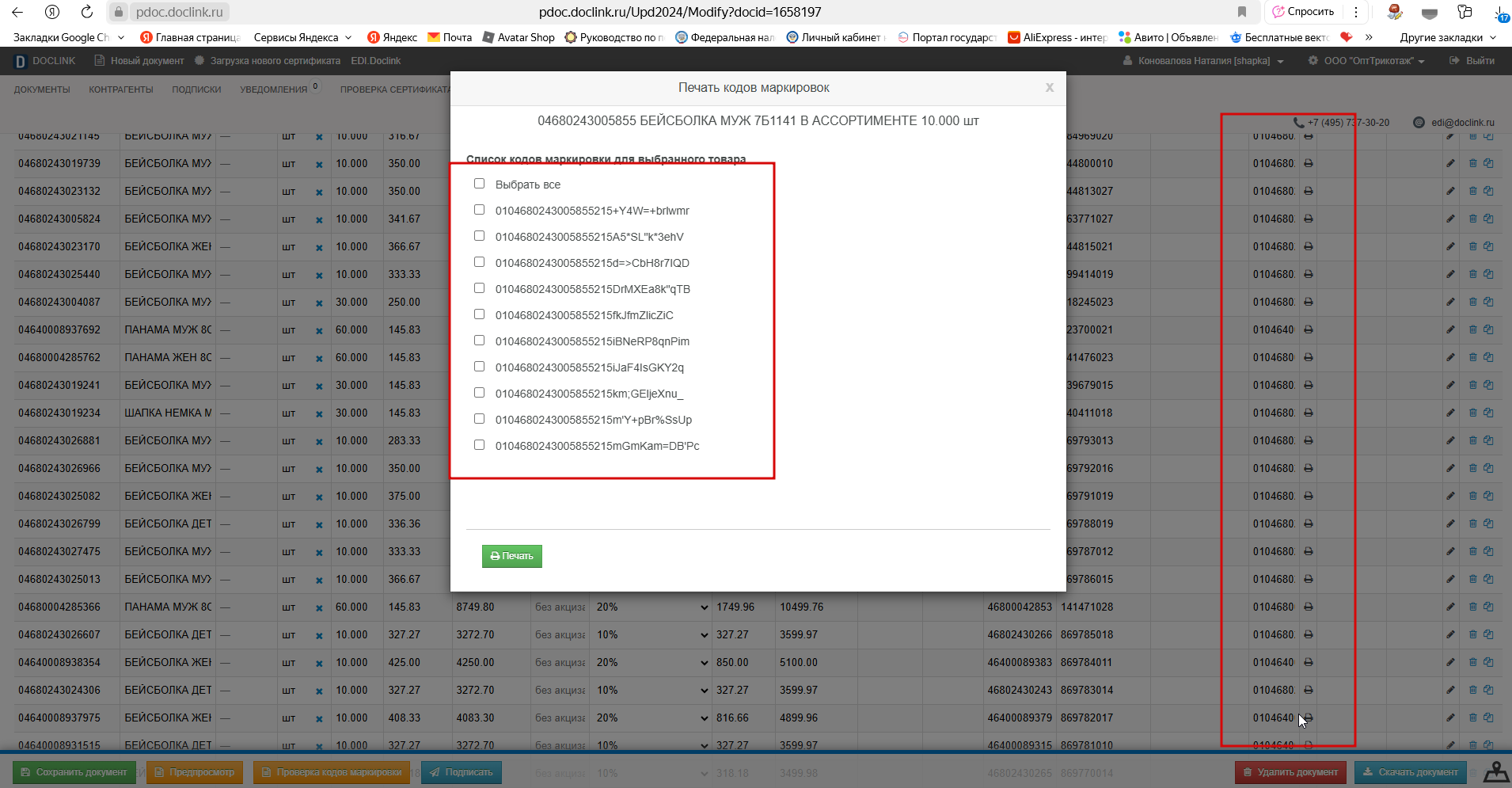Go back with browser back arrow
The width and height of the screenshot is (1512, 788).
[x=17, y=12]
